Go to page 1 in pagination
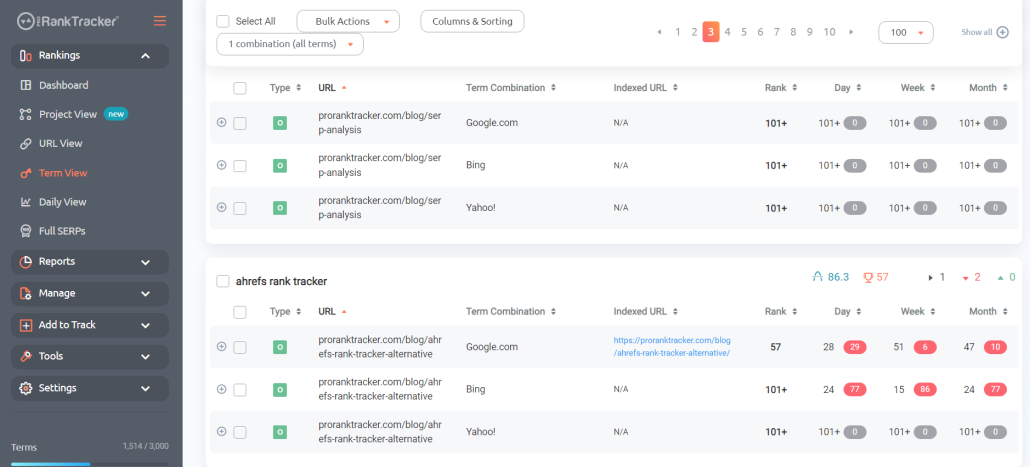The image size is (1030, 467). coord(678,32)
